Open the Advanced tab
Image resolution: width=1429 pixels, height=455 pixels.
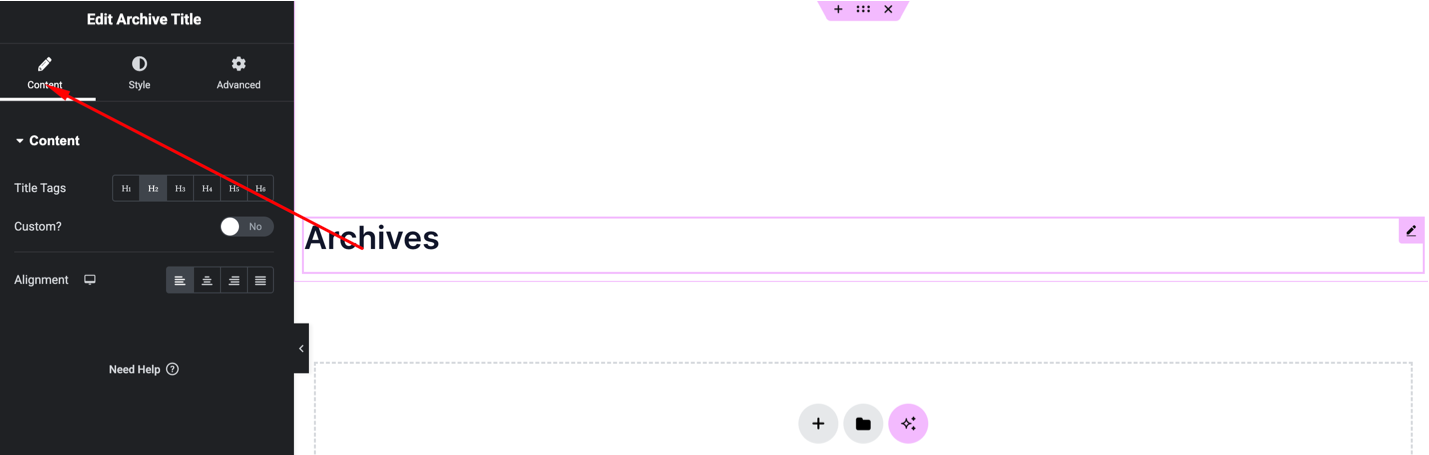tap(238, 73)
